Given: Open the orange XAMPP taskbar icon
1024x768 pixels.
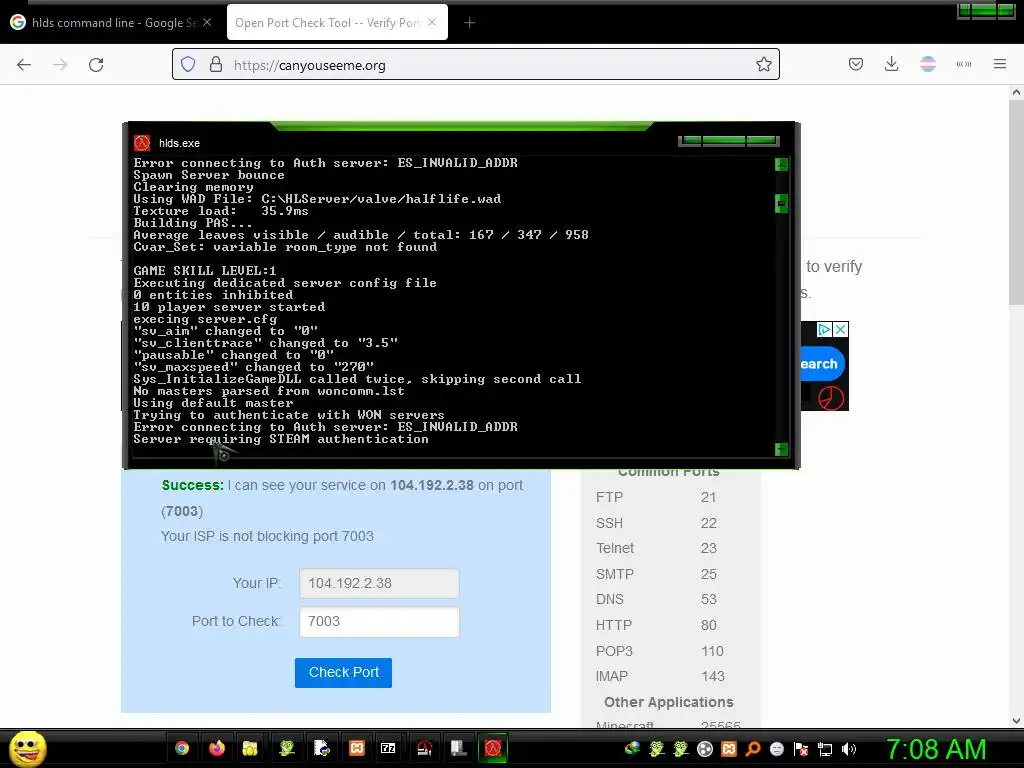Looking at the screenshot, I should [x=357, y=748].
